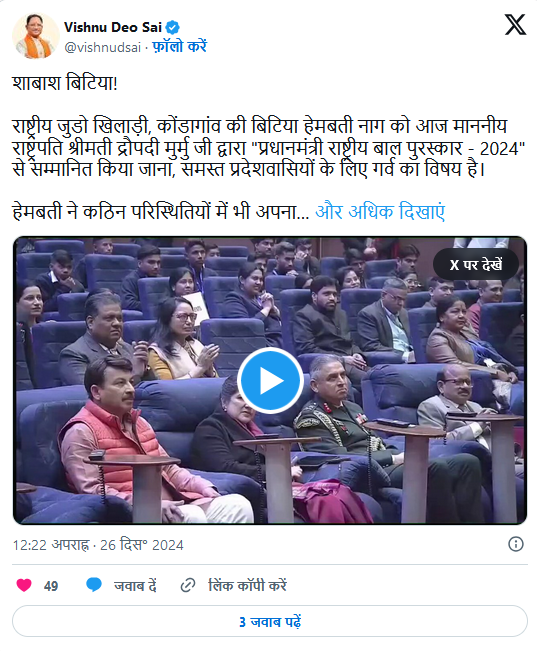Click the chain link copy icon

[188, 585]
